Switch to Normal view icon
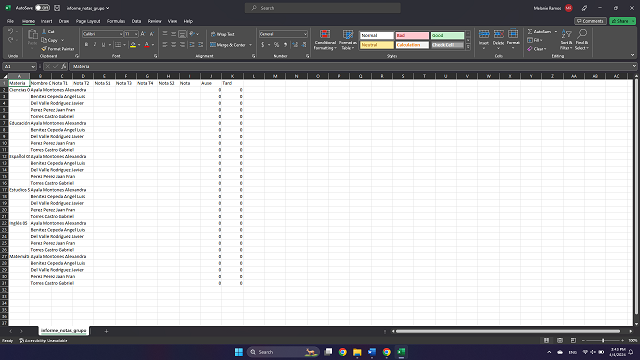Viewport: 640px width, 360px height. pyautogui.click(x=546, y=340)
